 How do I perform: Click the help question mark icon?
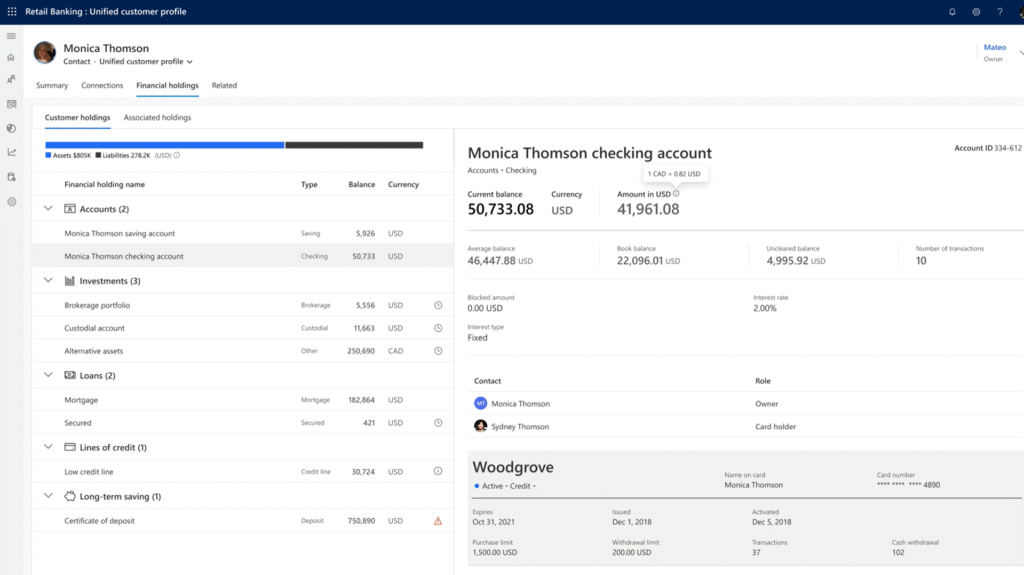1000,12
